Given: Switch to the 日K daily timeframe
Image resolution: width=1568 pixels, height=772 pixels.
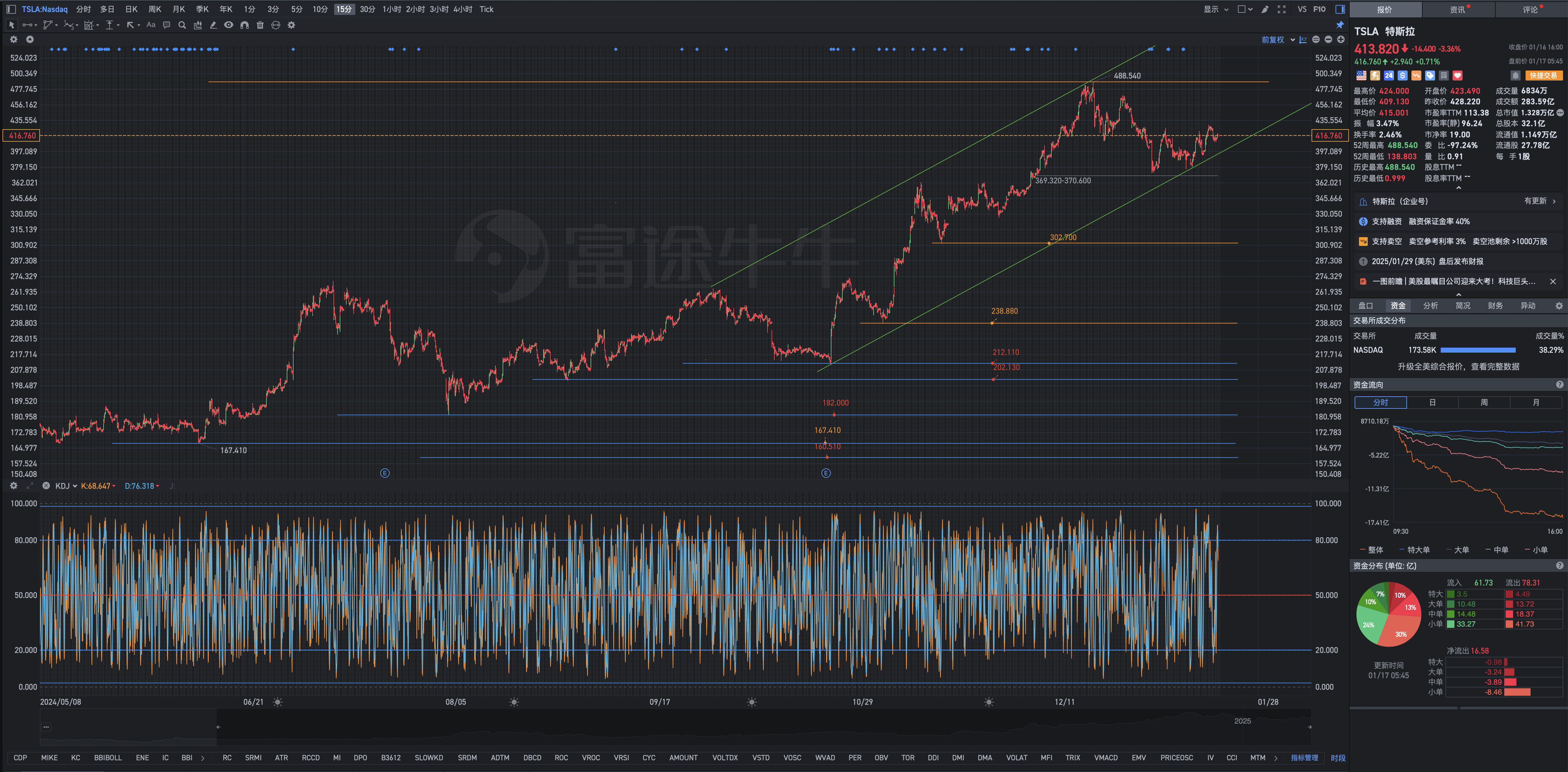Looking at the screenshot, I should pyautogui.click(x=131, y=9).
